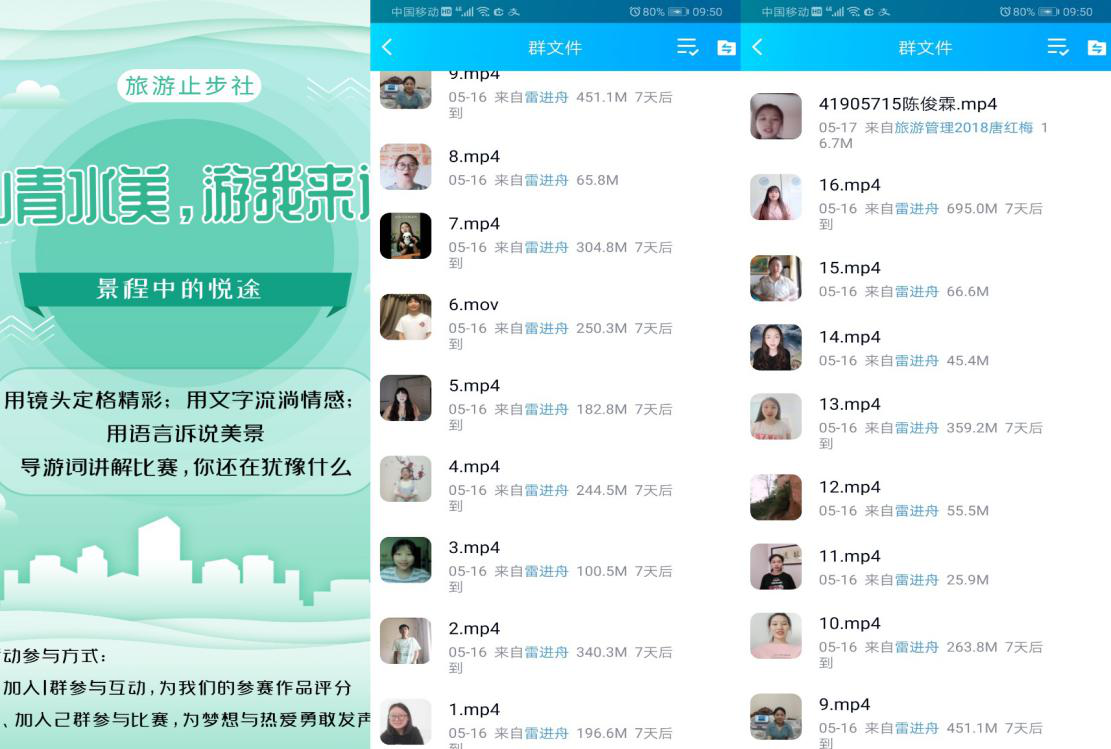This screenshot has width=1111, height=749.
Task: Open uploader link 旅游管理2018唐红梅
Action: pyautogui.click(x=964, y=128)
